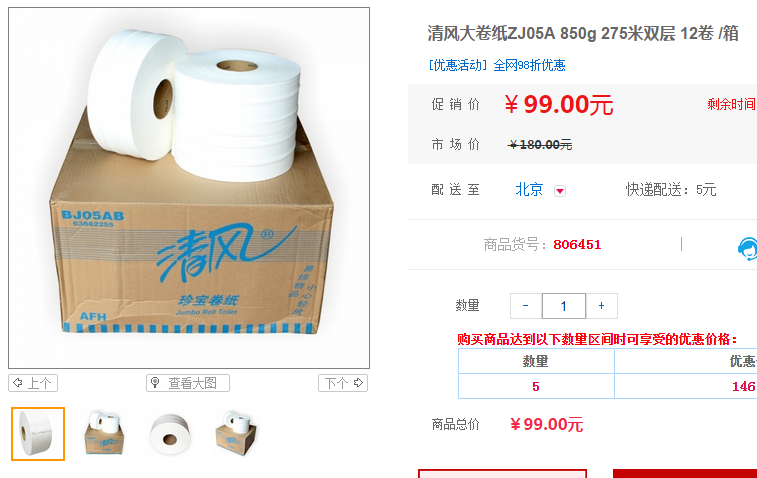The image size is (757, 478).
Task: Select the second thumbnail with box and rolls
Action: click(x=104, y=434)
